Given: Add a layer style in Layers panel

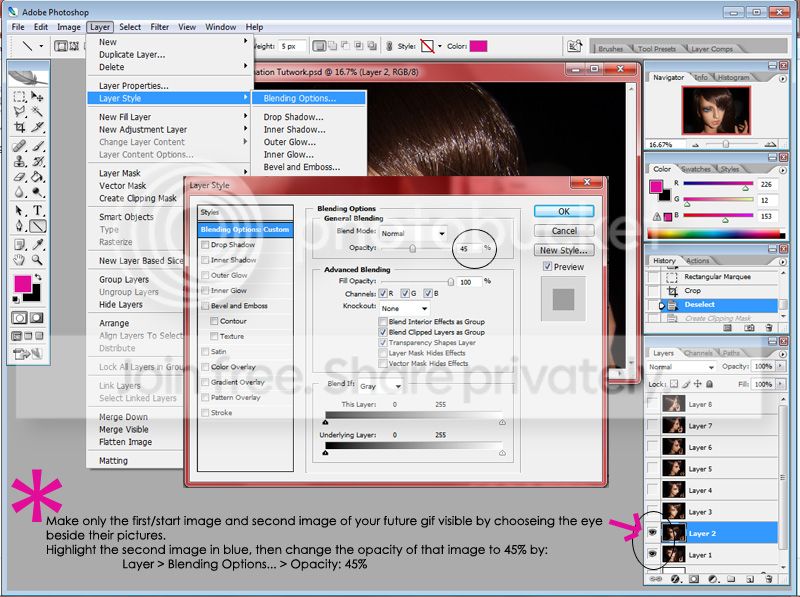Looking at the screenshot, I should click(x=675, y=579).
